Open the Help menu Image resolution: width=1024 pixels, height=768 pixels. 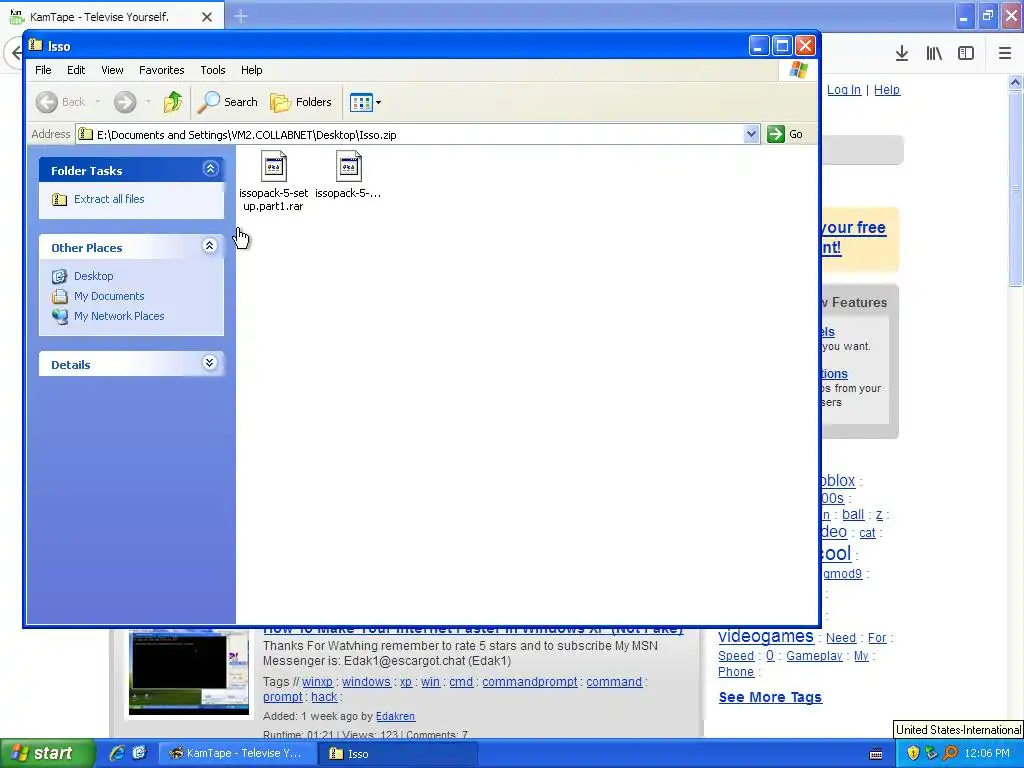click(x=251, y=70)
